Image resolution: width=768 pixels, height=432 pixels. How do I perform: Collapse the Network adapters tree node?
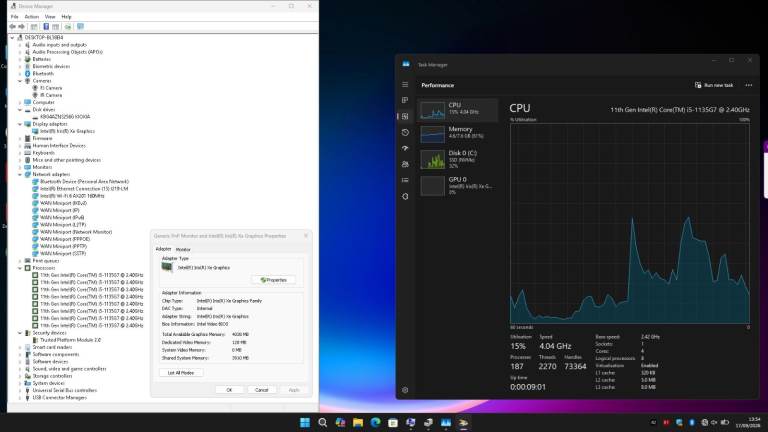(x=20, y=174)
